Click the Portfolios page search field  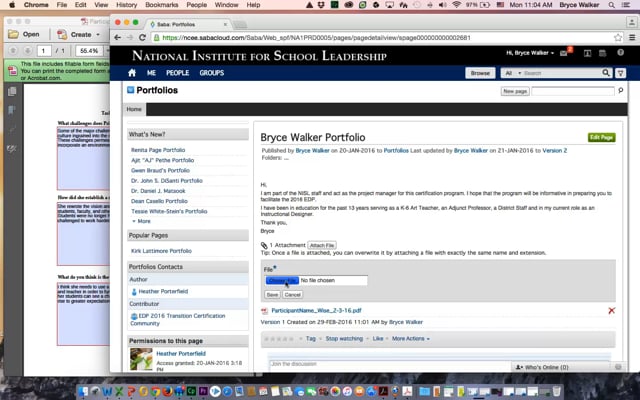point(573,91)
